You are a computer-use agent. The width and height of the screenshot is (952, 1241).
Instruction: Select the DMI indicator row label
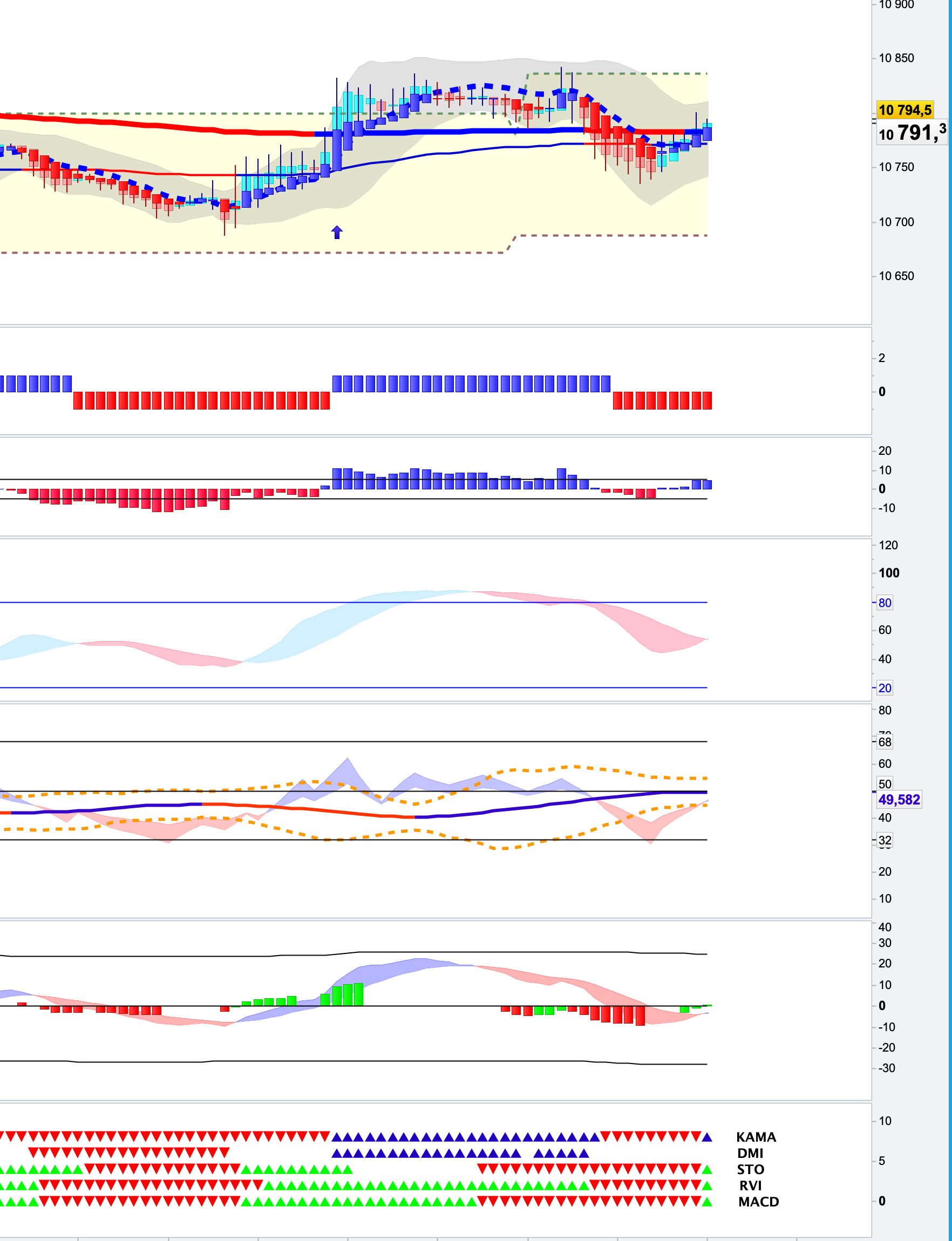tap(750, 1153)
